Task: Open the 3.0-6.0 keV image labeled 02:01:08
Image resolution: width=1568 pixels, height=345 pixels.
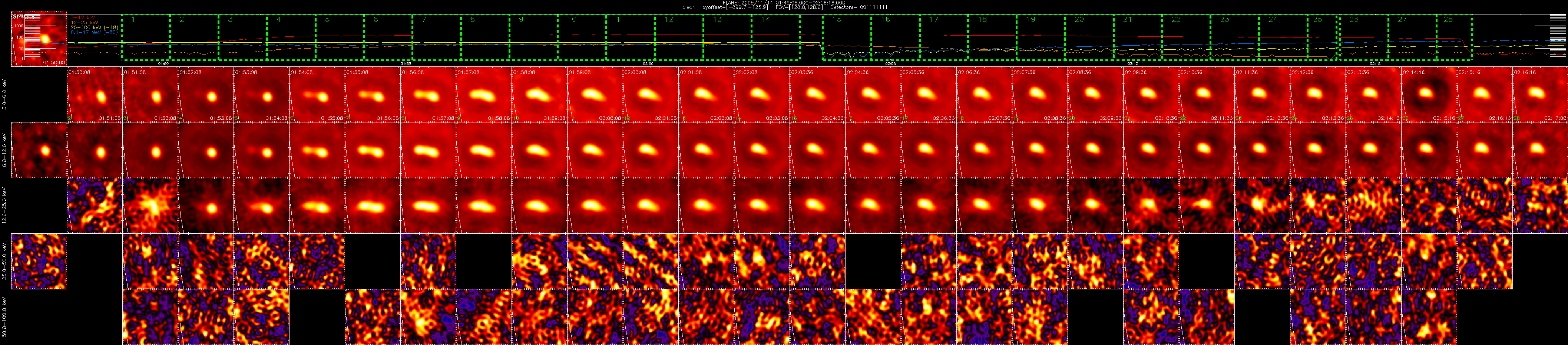Action: coord(706,95)
